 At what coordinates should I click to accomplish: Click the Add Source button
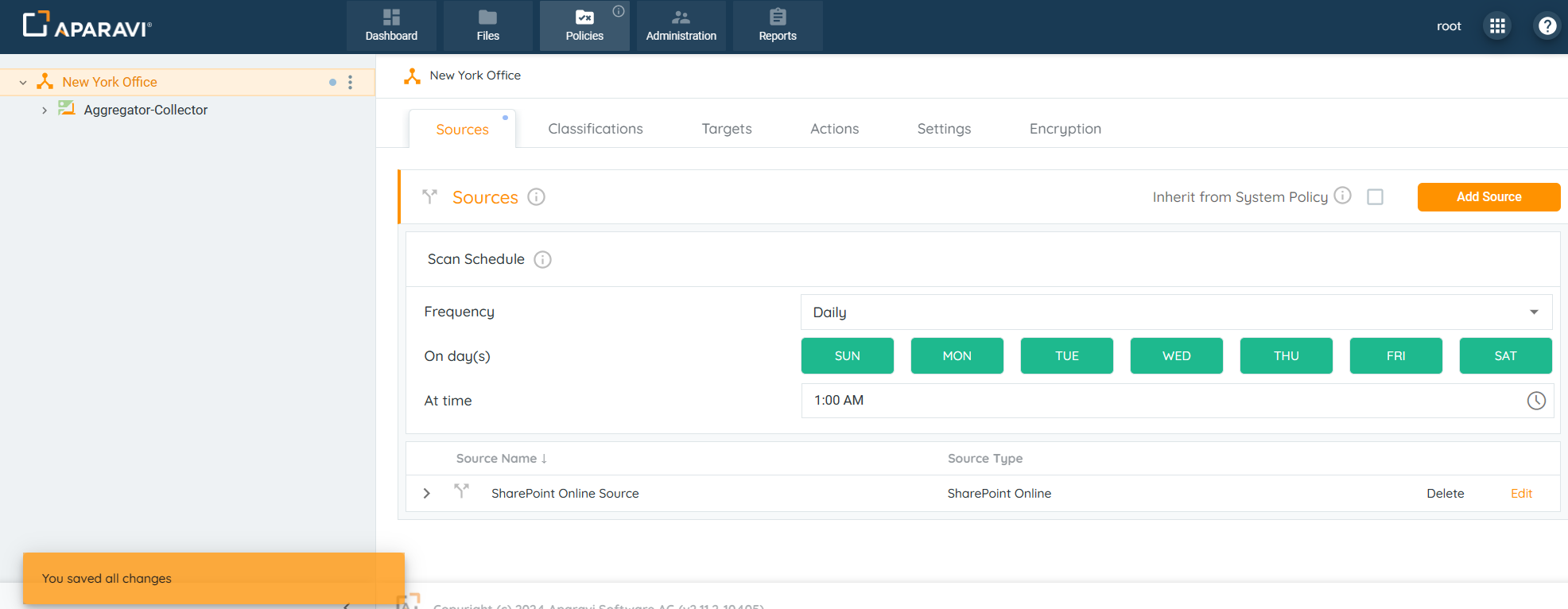coord(1488,197)
